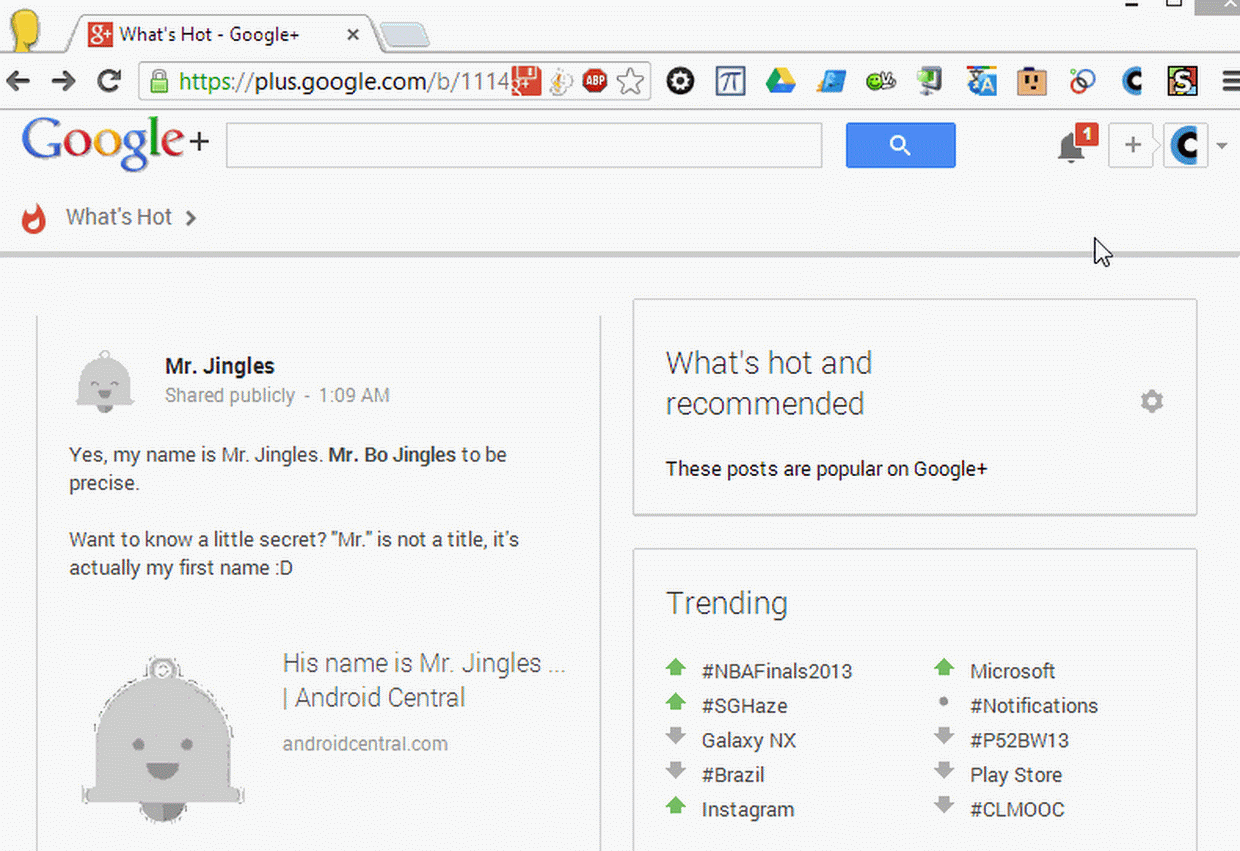Open the account dropdown arrow beside avatar
This screenshot has height=851, width=1240.
pos(1222,147)
